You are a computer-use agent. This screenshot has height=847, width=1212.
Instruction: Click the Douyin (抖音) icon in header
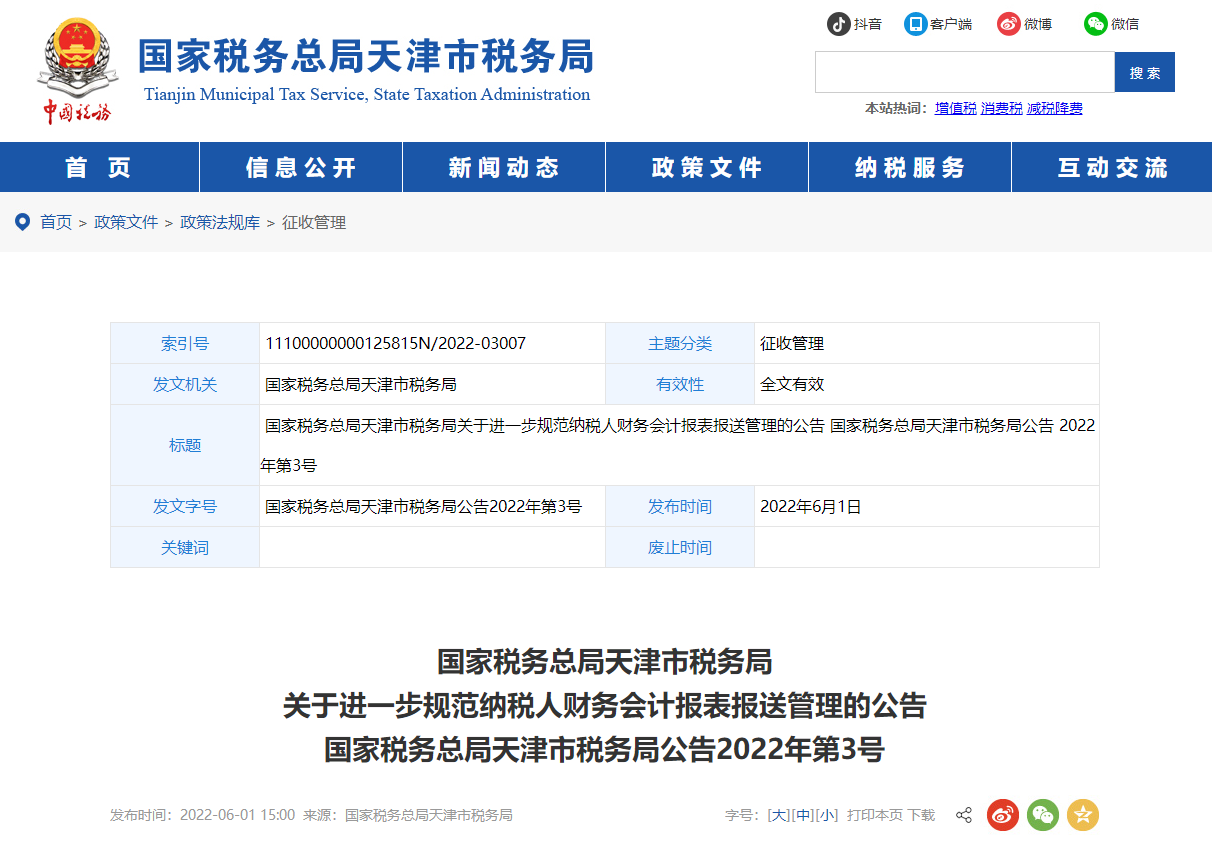838,24
